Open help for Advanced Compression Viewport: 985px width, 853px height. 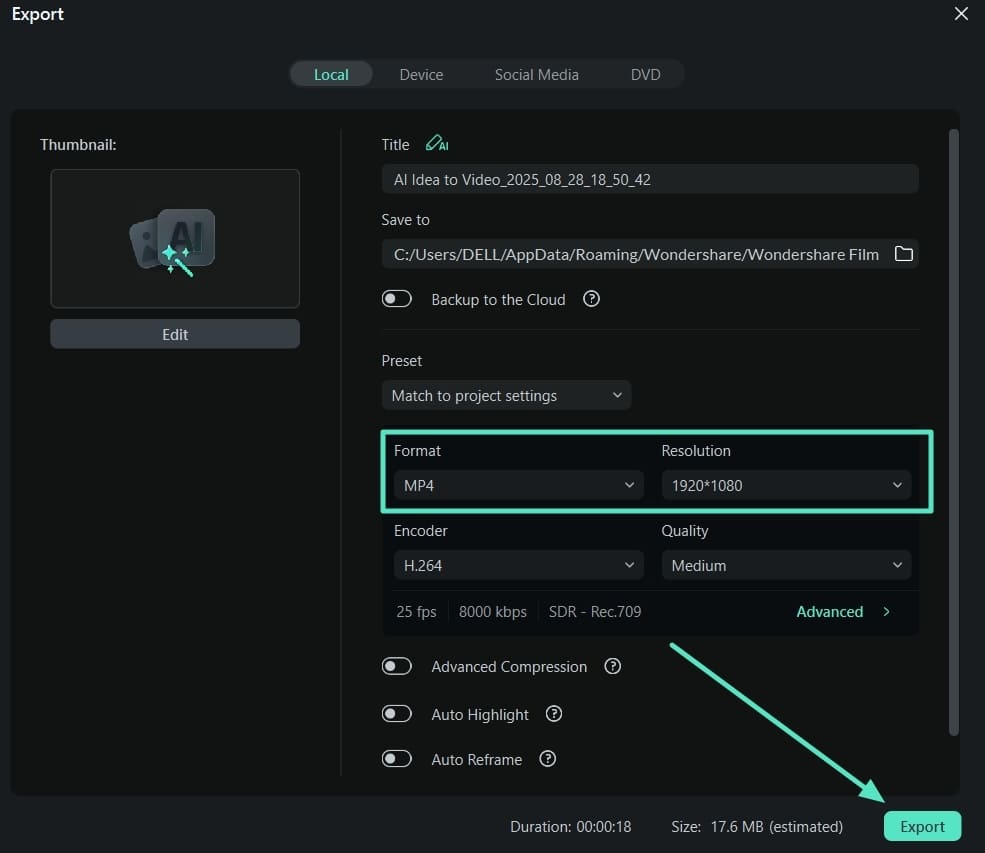(x=612, y=666)
